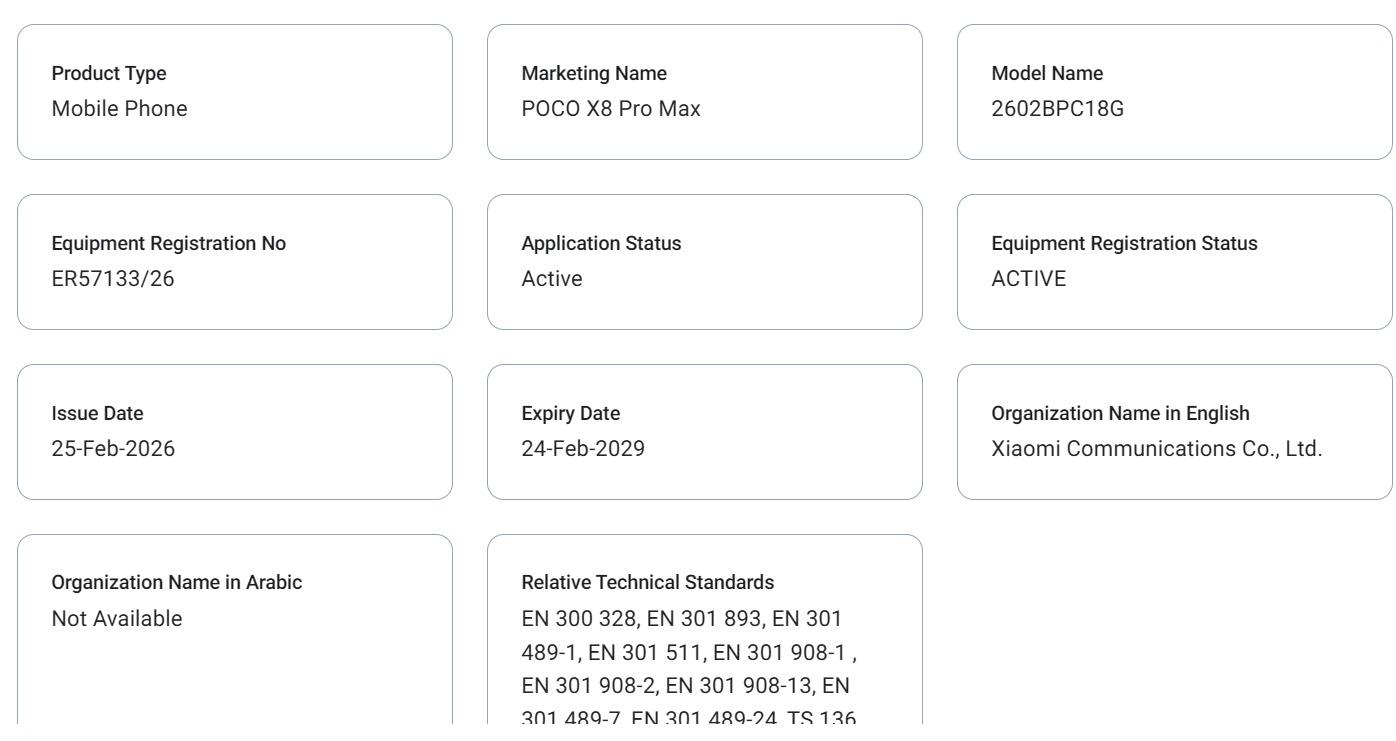Select registration number ER57133/26

point(112,279)
